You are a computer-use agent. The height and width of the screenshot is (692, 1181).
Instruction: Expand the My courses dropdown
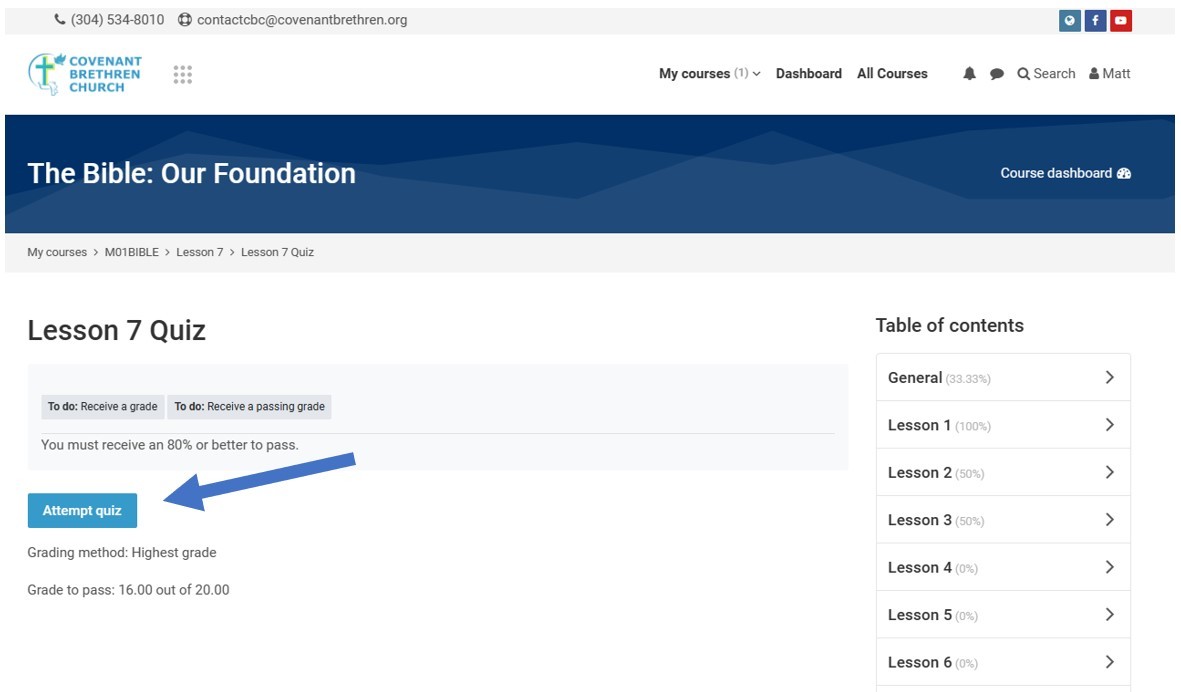pos(710,73)
